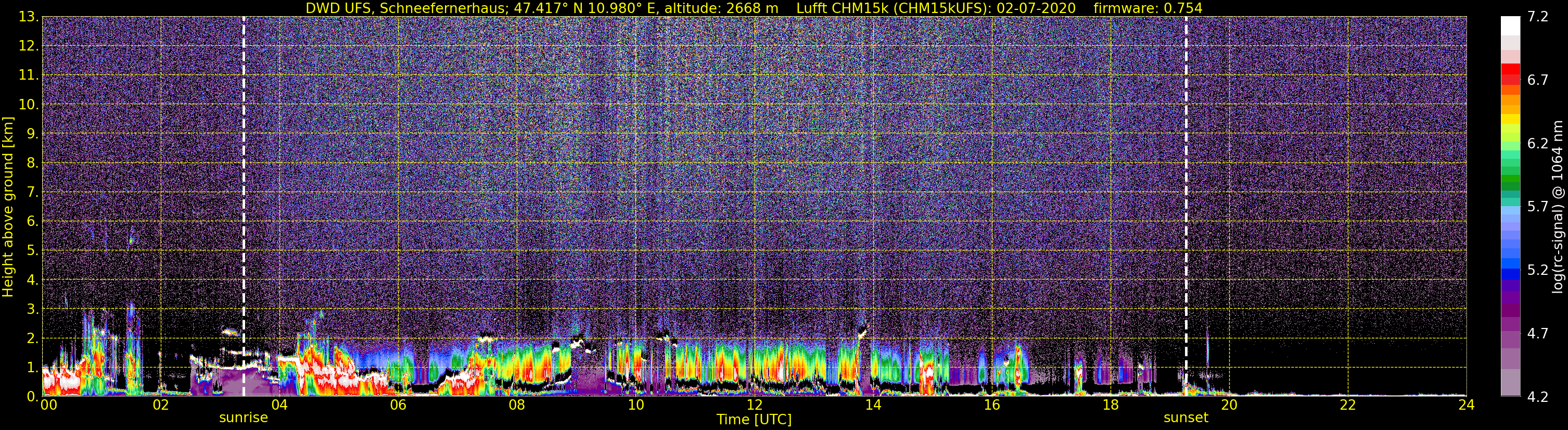This screenshot has height=430, width=1568.
Task: Click the 02-07-2020 date in title
Action: tap(1037, 8)
